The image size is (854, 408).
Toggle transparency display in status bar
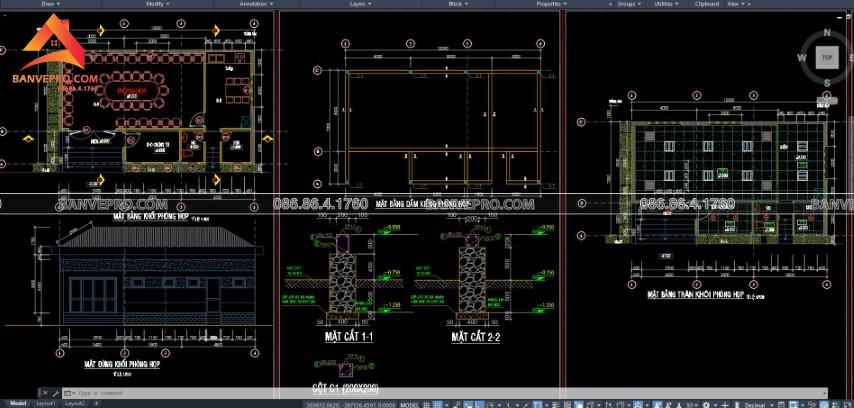click(567, 405)
